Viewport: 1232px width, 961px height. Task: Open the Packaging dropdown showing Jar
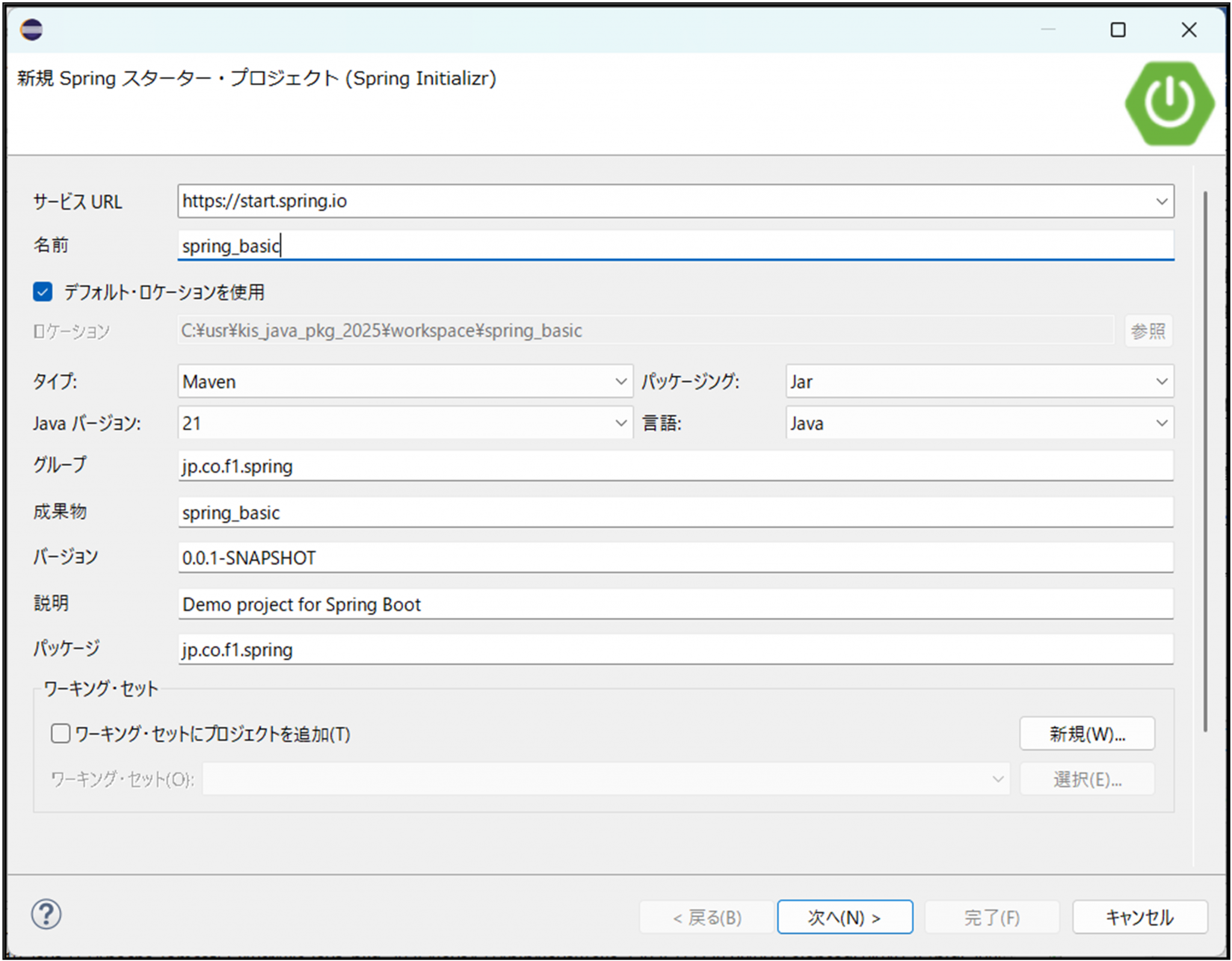(x=1162, y=382)
